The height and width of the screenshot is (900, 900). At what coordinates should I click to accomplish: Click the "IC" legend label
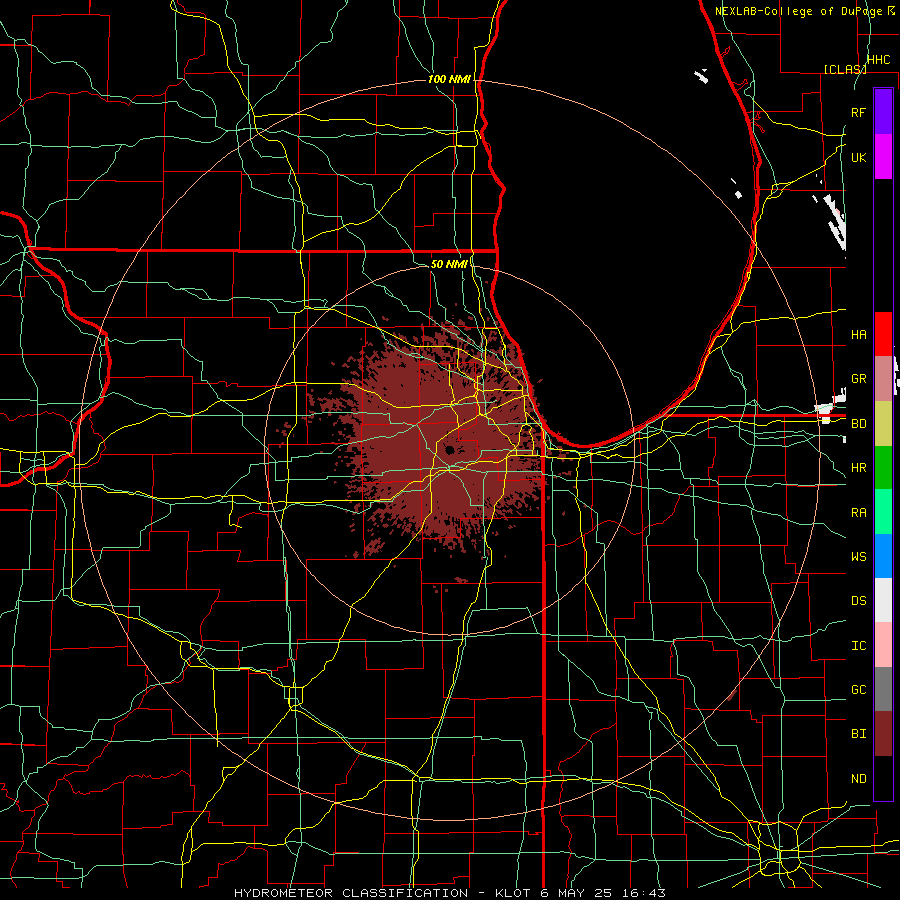point(858,646)
